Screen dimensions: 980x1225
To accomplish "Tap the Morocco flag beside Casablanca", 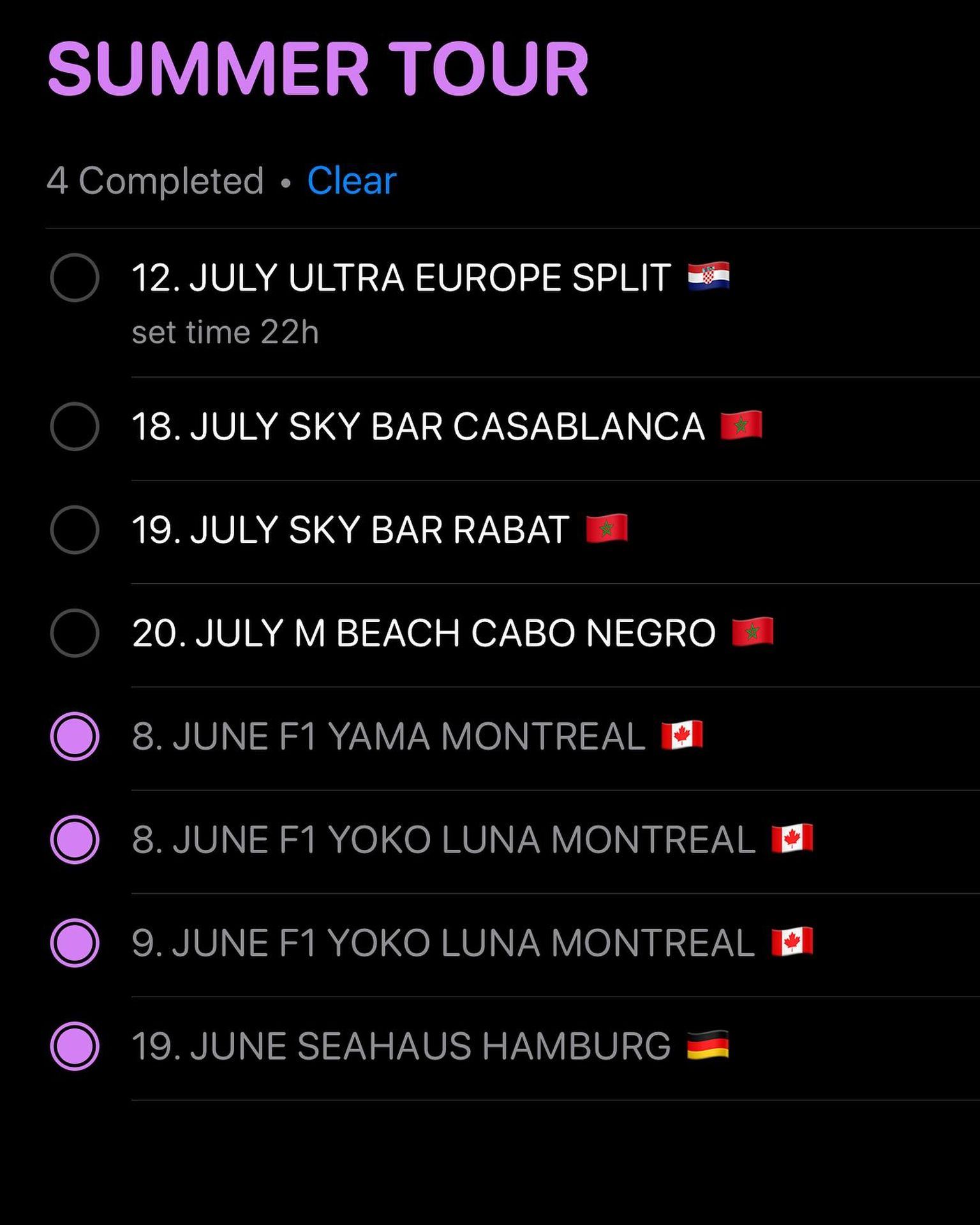I will click(741, 426).
